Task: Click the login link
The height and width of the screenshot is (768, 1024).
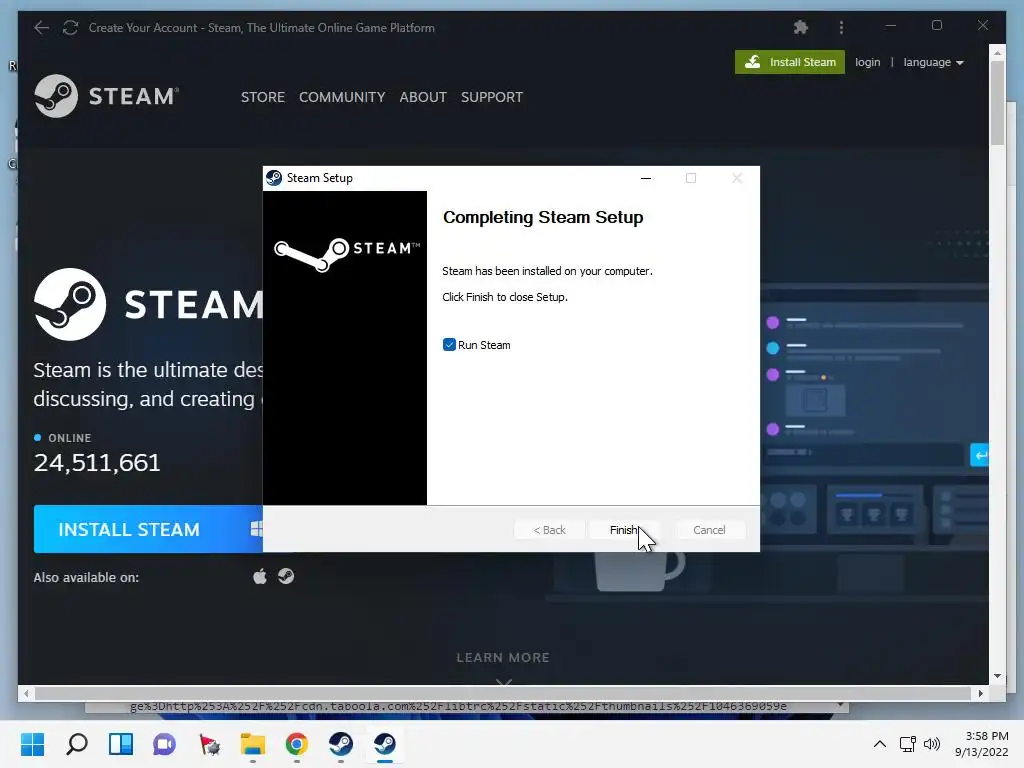Action: tap(867, 62)
